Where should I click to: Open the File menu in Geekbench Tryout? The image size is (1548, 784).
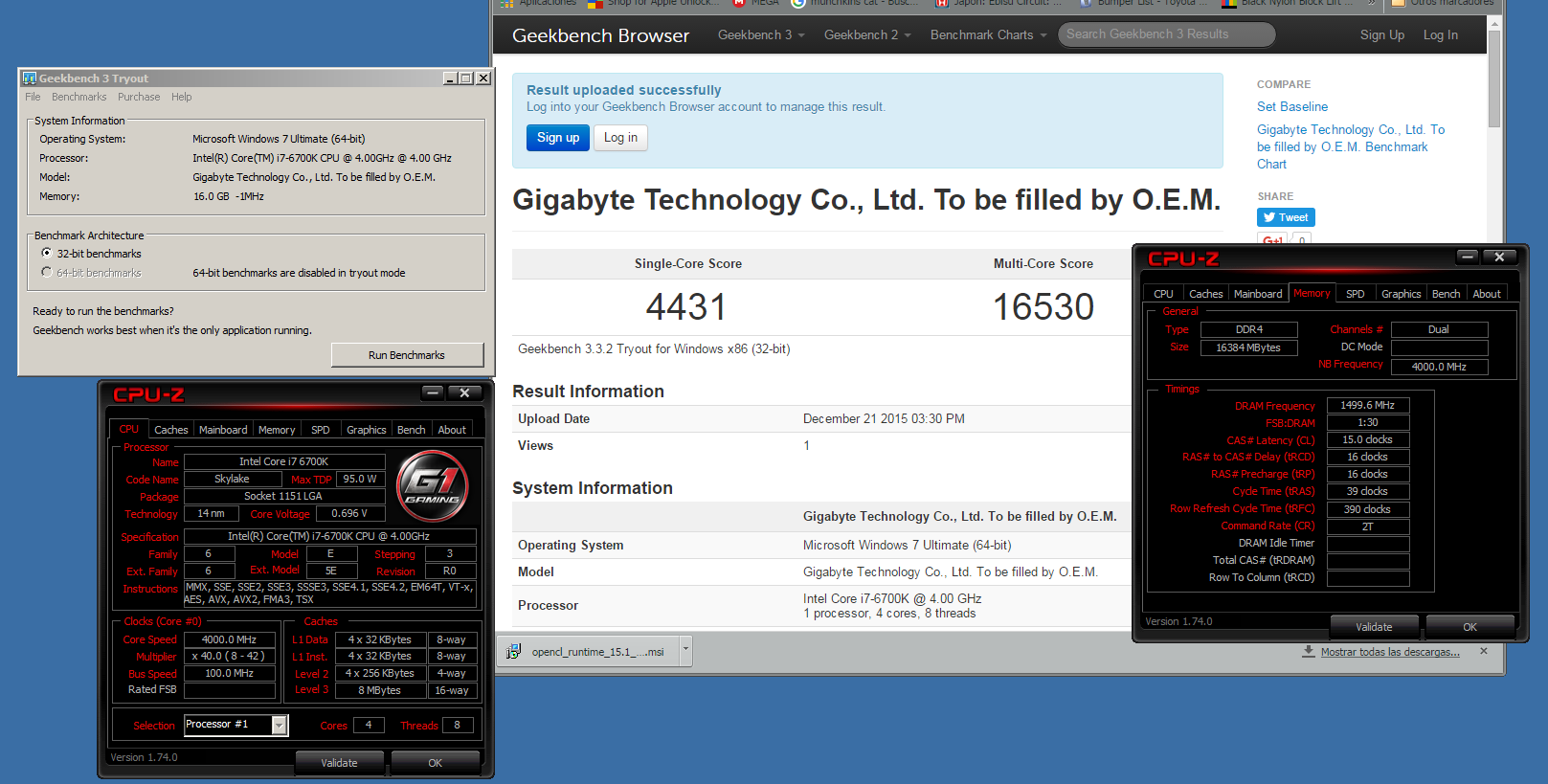pos(33,97)
